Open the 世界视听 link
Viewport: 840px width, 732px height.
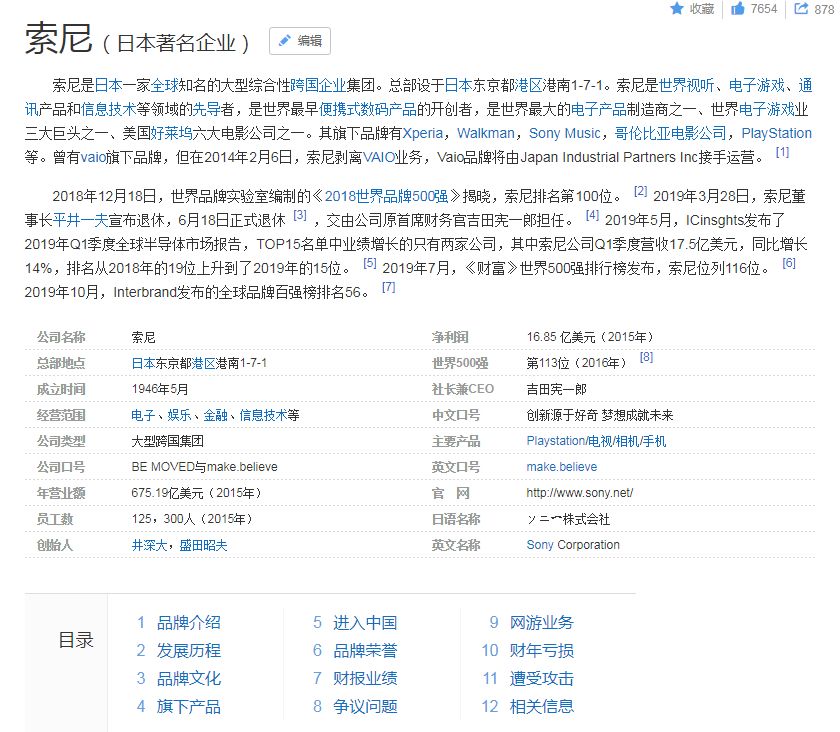point(686,85)
